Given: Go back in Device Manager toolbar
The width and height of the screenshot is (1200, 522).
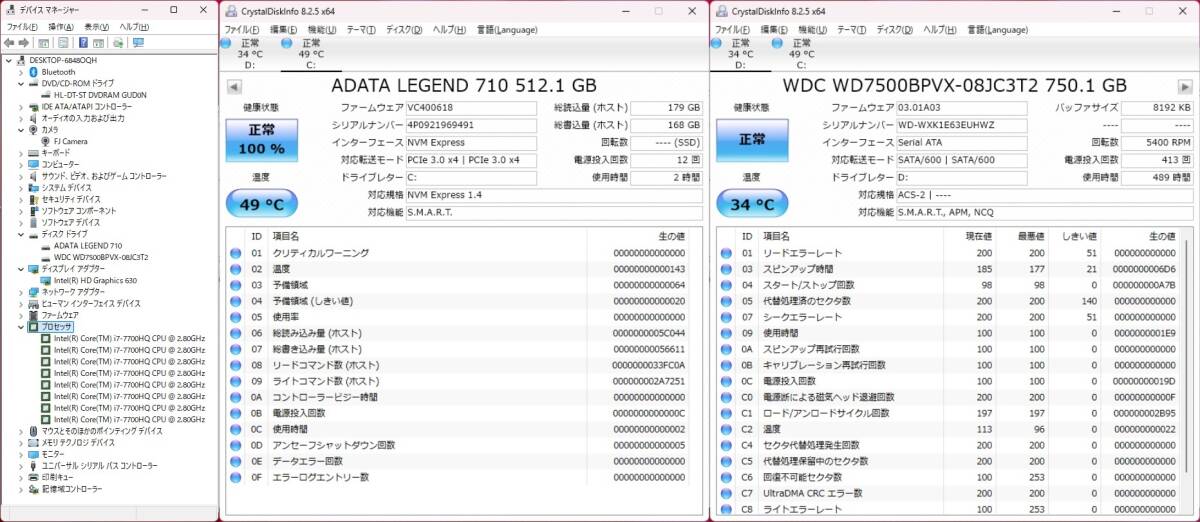Looking at the screenshot, I should [x=9, y=43].
